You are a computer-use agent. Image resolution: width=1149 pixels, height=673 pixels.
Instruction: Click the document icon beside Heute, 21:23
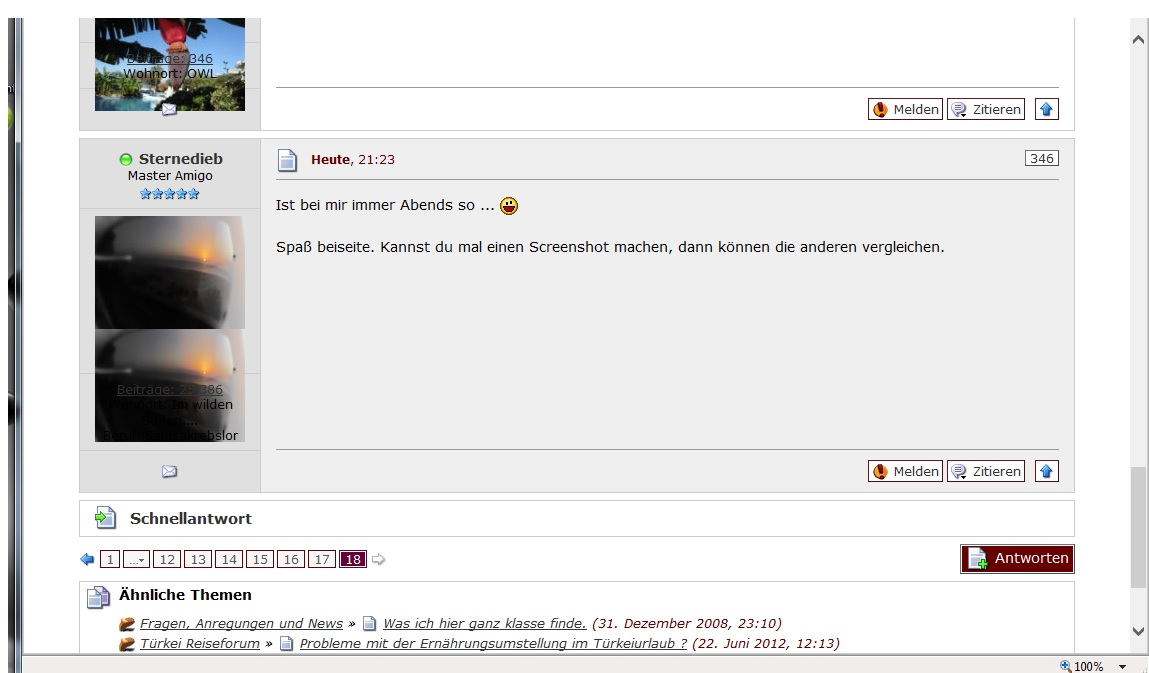[x=288, y=160]
